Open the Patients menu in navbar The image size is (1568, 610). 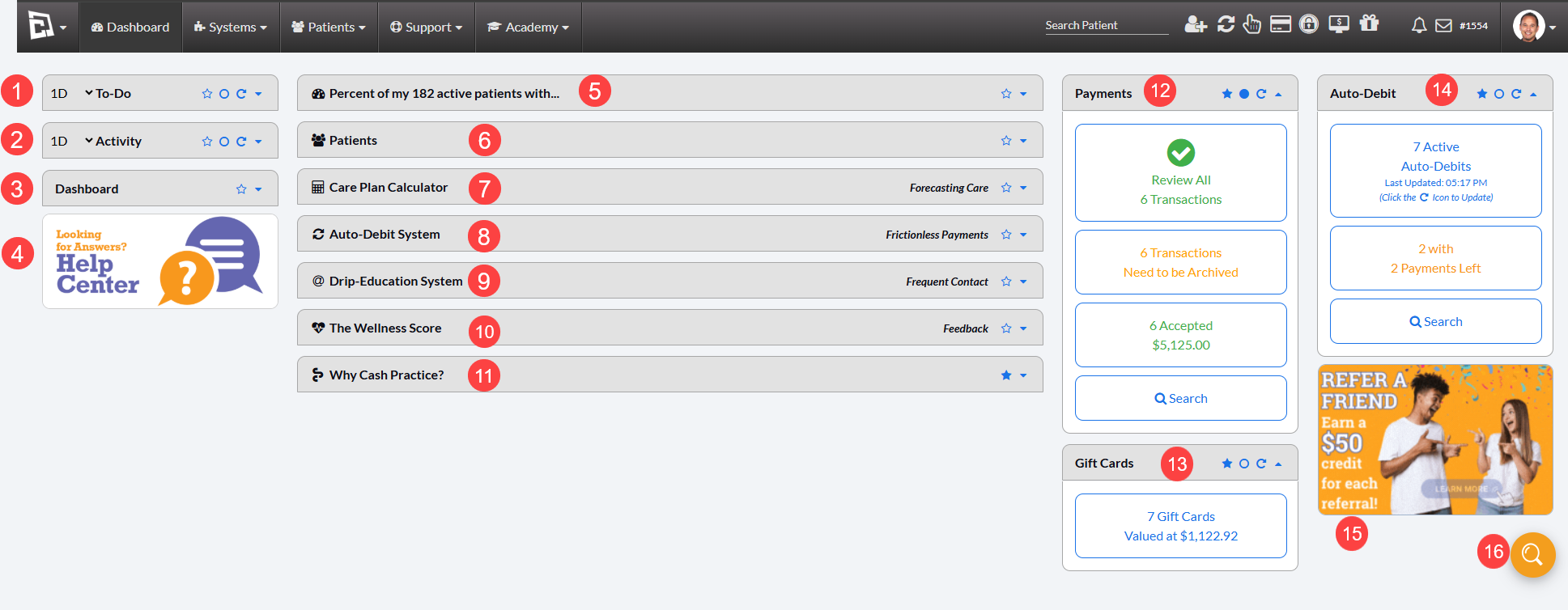coord(329,27)
